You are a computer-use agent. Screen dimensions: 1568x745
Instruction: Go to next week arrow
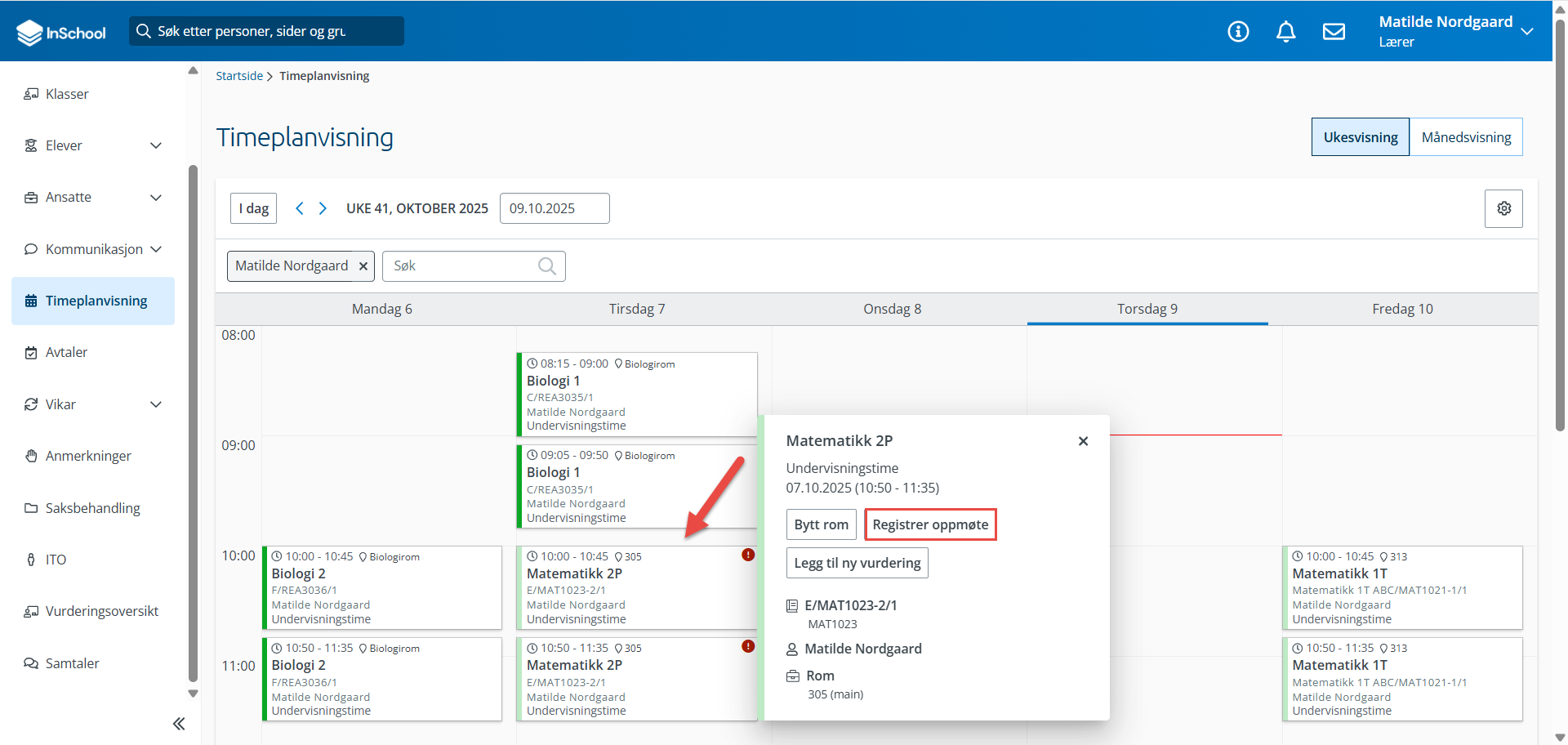[x=323, y=208]
